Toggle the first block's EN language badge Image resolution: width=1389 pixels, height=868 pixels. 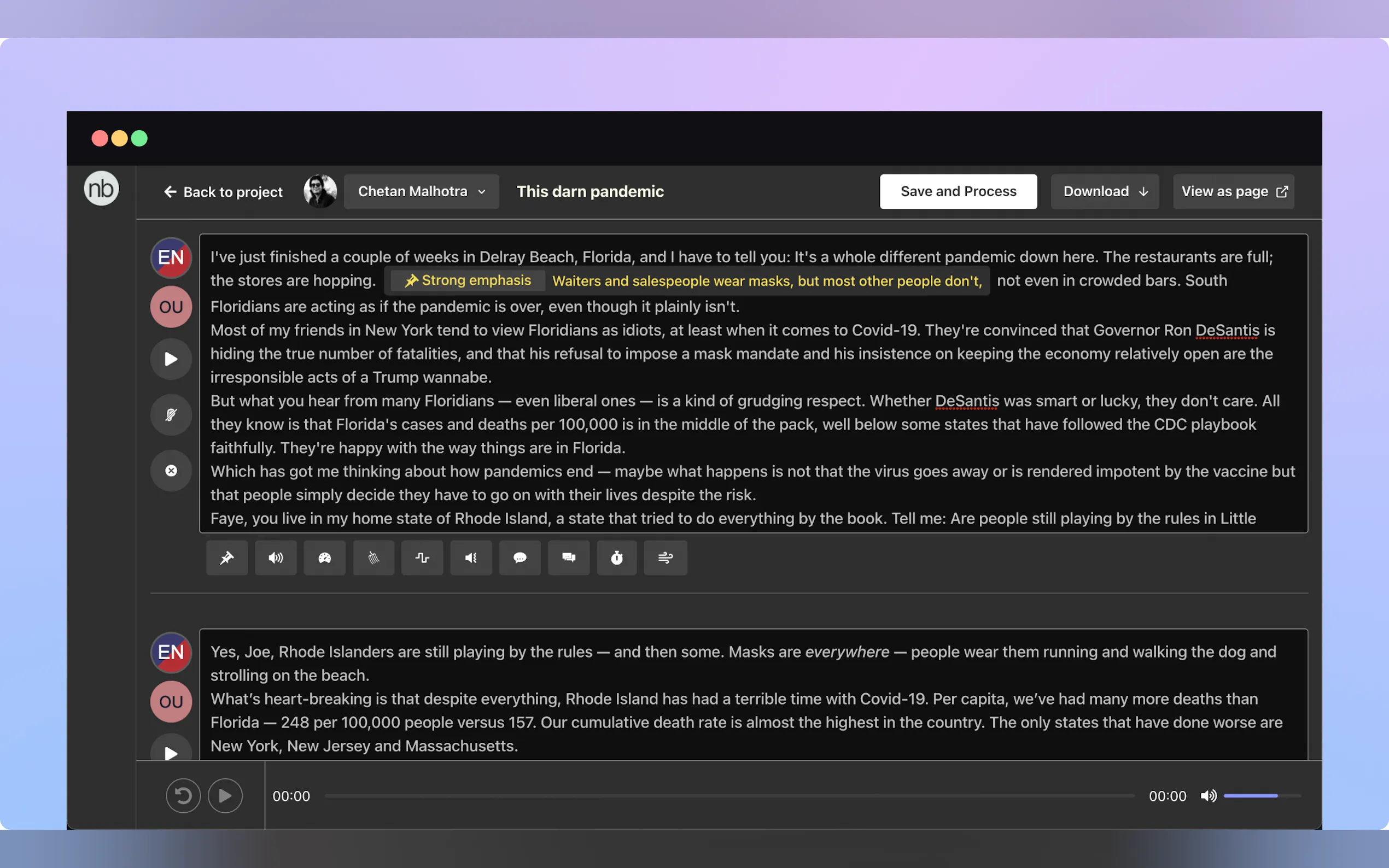click(171, 257)
